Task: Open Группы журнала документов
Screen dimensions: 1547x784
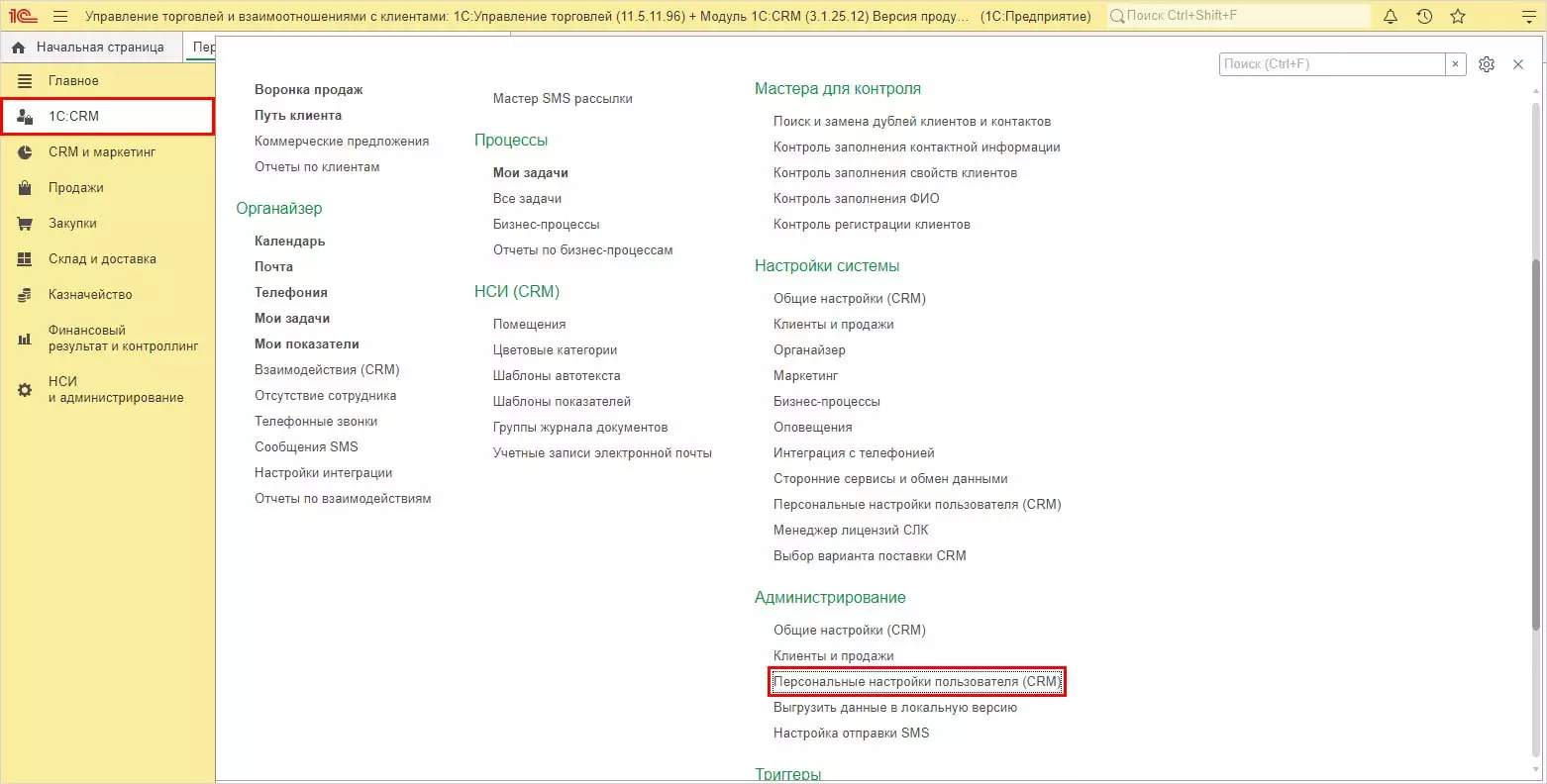Action: (580, 428)
